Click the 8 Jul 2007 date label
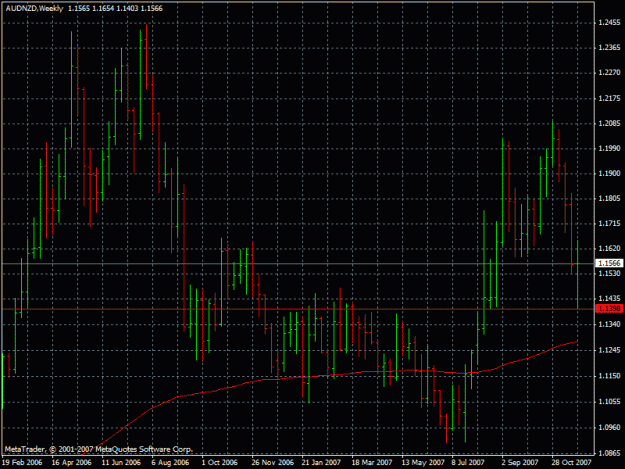This screenshot has height=469, width=625. point(468,463)
